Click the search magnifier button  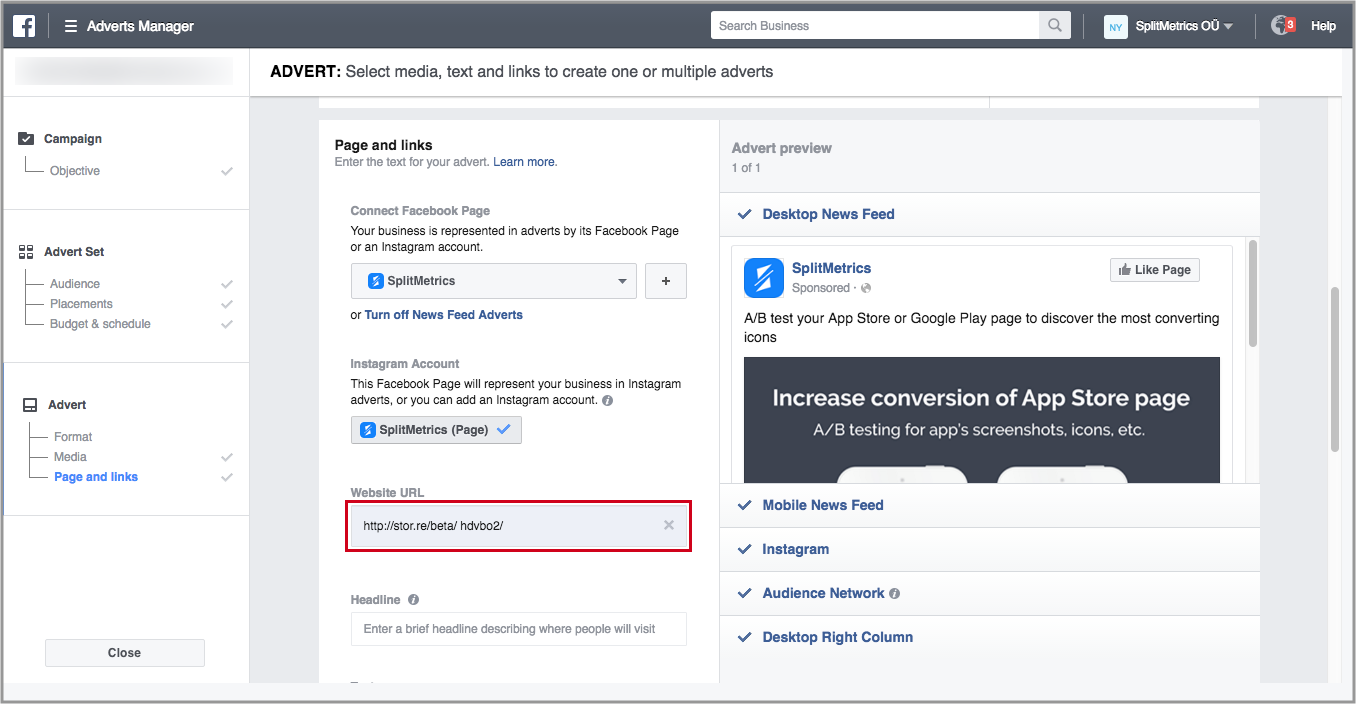point(1055,26)
